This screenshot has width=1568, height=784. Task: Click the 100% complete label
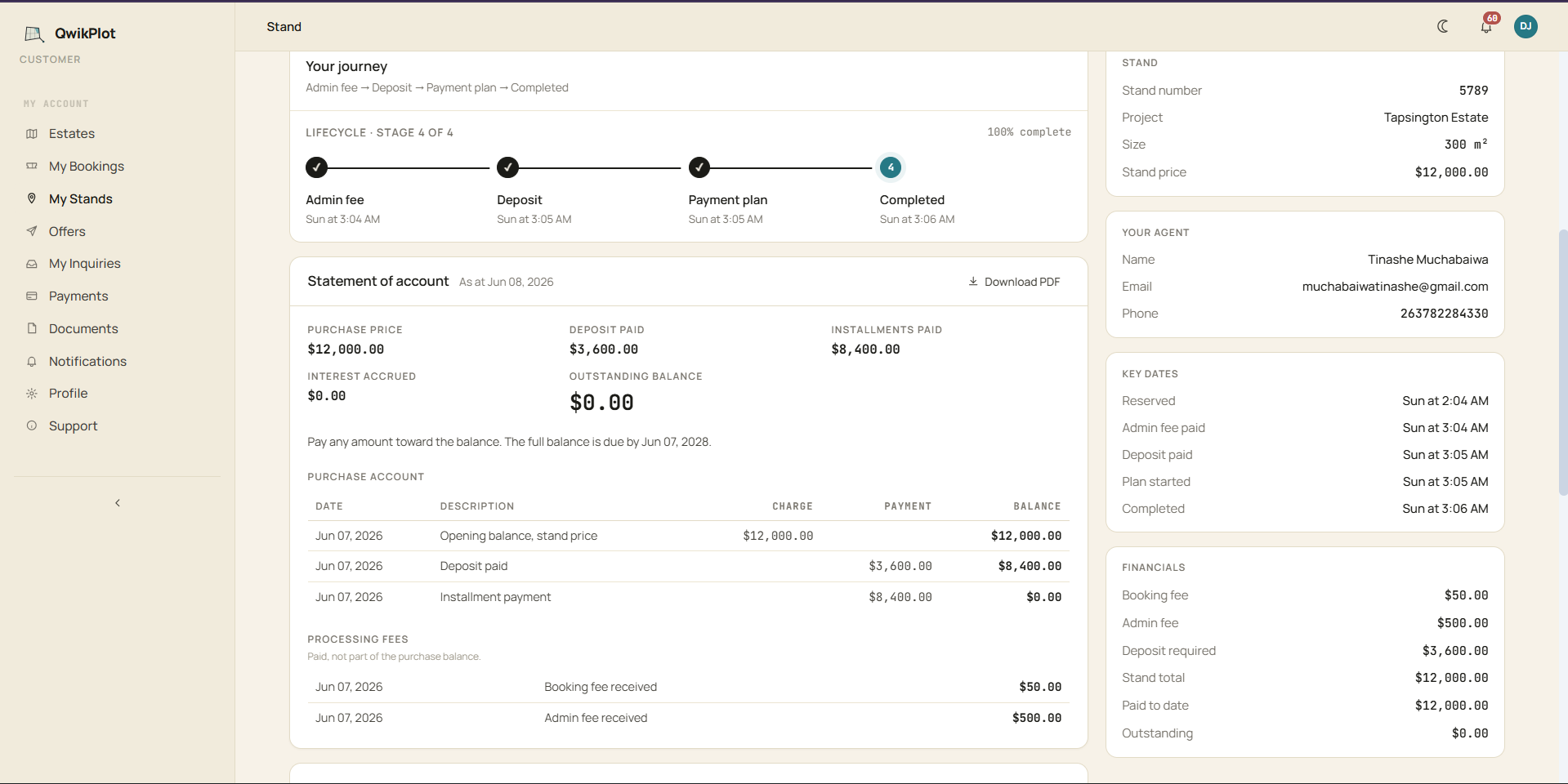(1029, 132)
